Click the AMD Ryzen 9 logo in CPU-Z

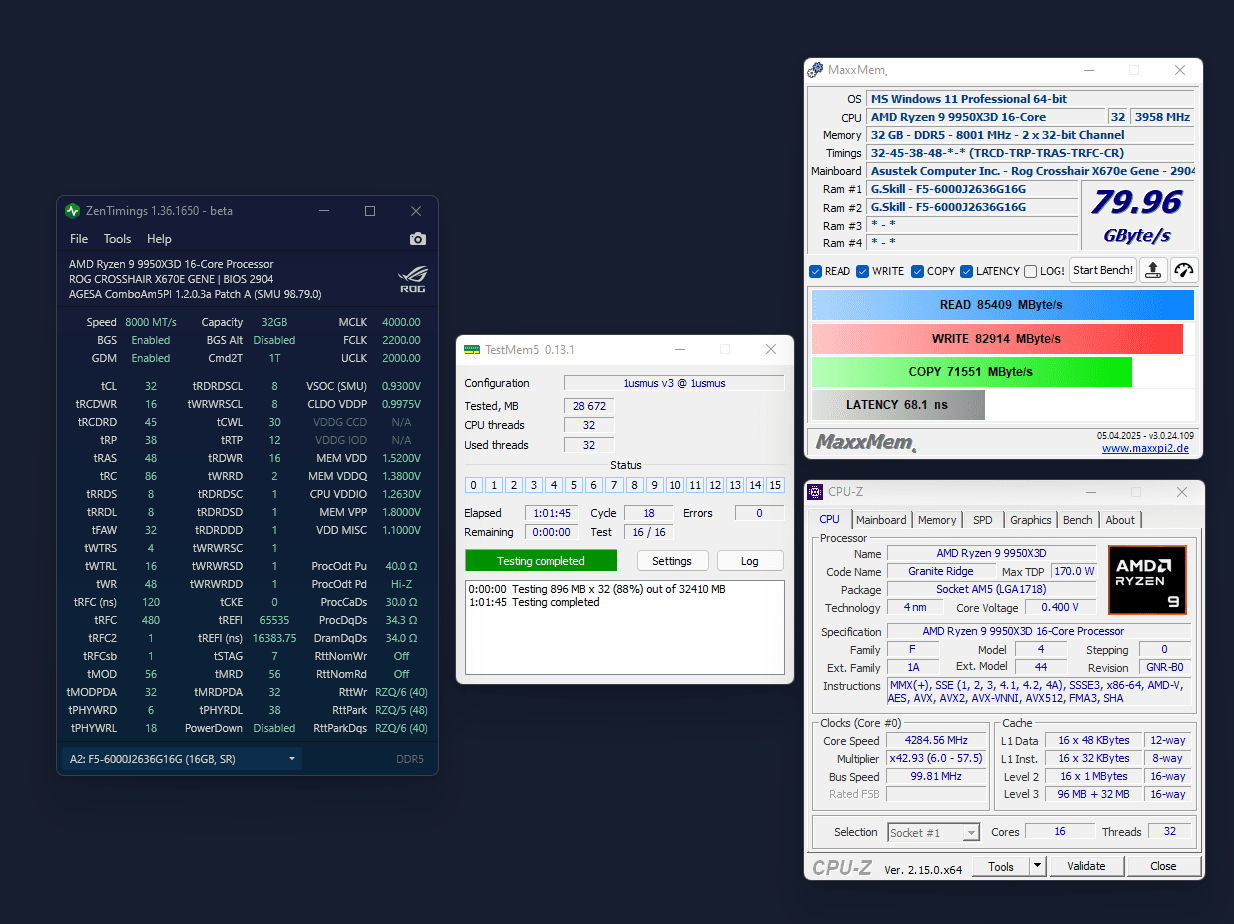(x=1147, y=580)
